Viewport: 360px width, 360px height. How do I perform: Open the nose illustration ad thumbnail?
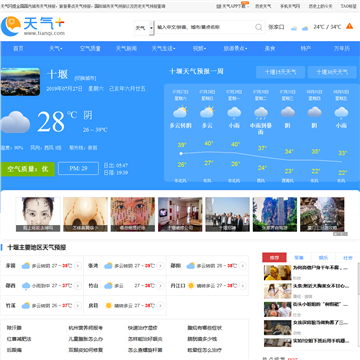pyautogui.click(x=85, y=214)
